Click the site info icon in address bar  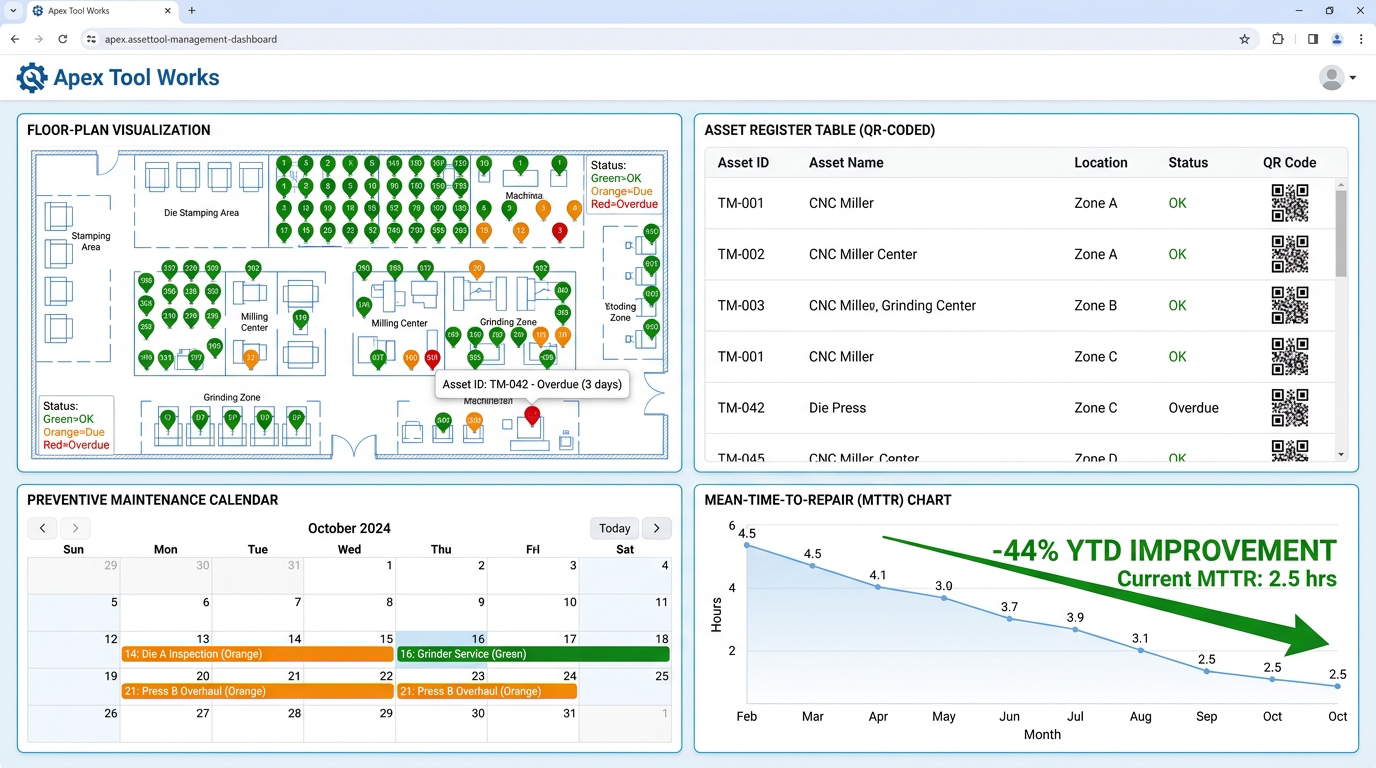(91, 39)
